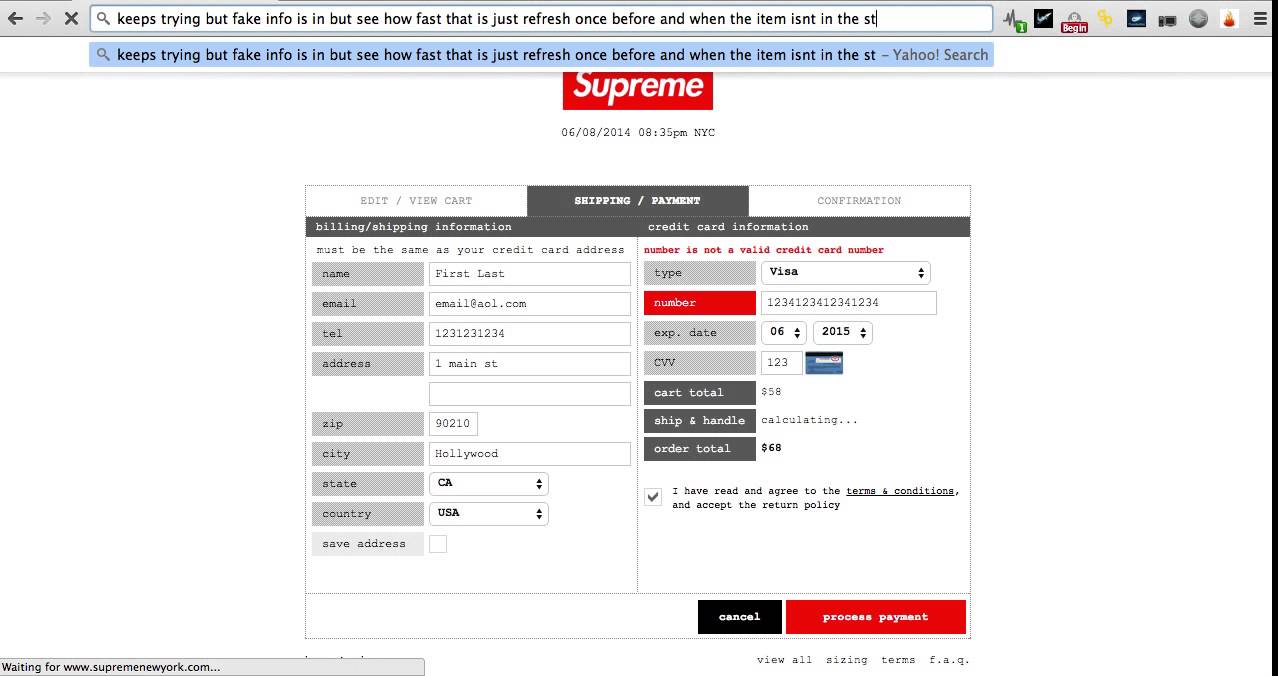Go back with the browser back arrow
Image resolution: width=1278 pixels, height=676 pixels.
click(15, 18)
